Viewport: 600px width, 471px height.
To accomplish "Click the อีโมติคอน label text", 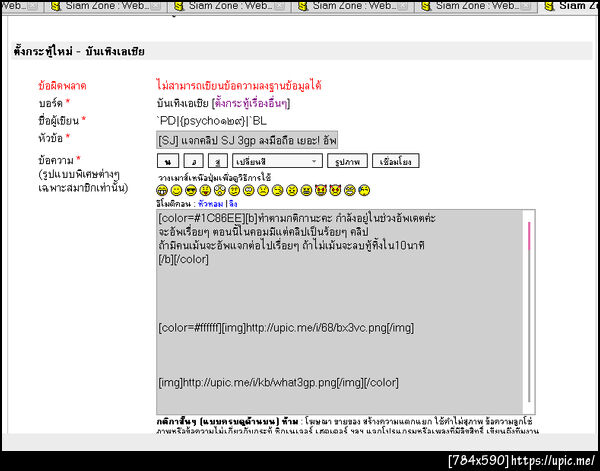I will tap(175, 204).
